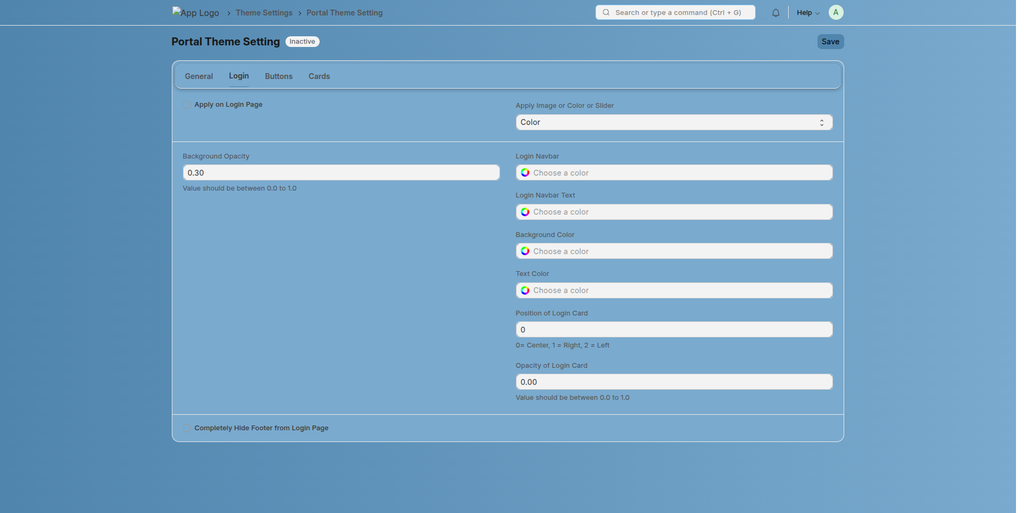Click the Background Opacity input field
Viewport: 1024px width, 513px height.
coord(340,173)
